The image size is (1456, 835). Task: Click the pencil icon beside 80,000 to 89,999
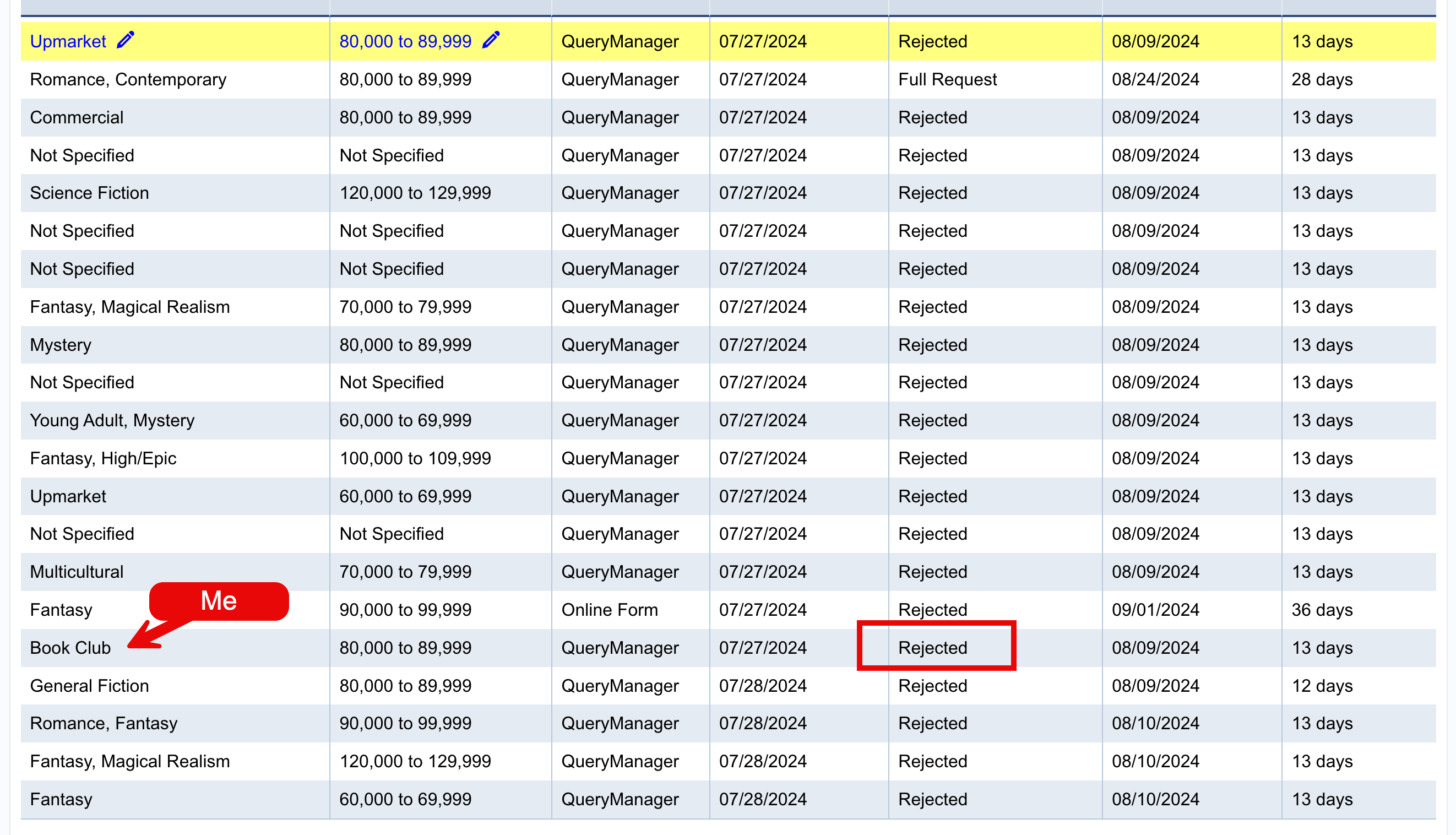click(491, 40)
